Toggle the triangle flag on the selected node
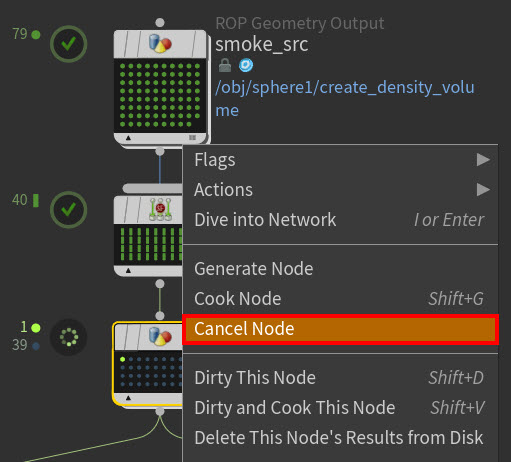511x462 pixels. tap(128, 397)
